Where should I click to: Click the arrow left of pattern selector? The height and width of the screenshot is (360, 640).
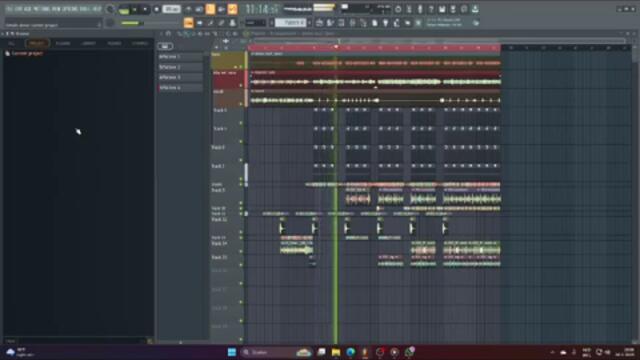tap(272, 23)
